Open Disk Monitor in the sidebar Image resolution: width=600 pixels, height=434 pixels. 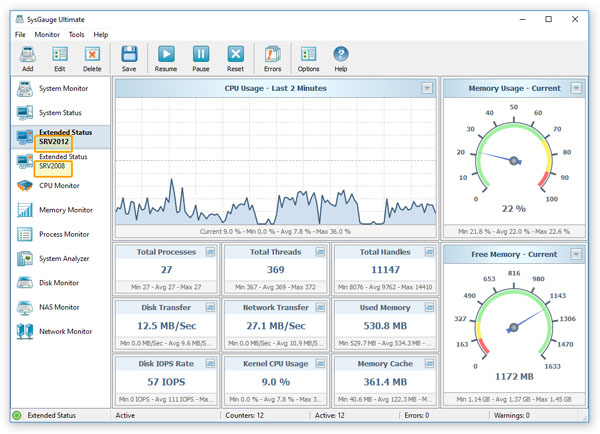pyautogui.click(x=60, y=283)
